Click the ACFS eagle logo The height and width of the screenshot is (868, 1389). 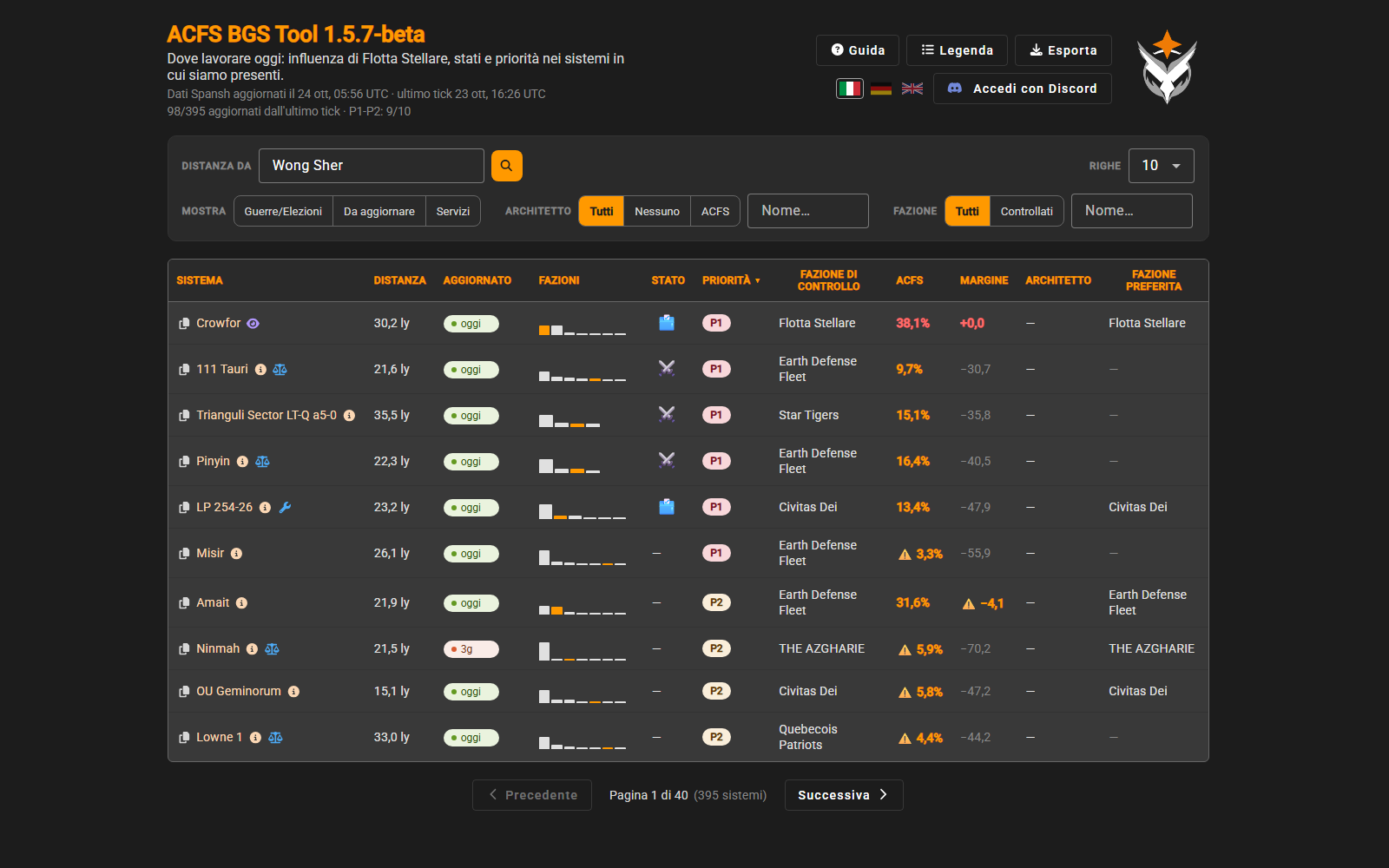(1168, 67)
